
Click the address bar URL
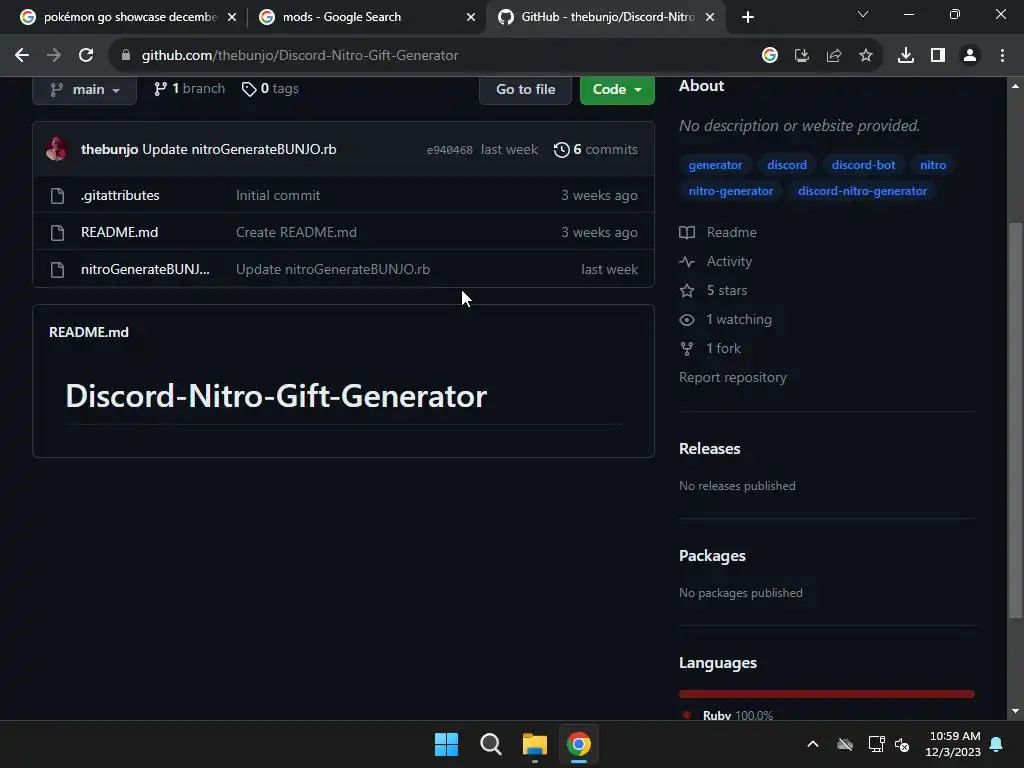coord(300,56)
